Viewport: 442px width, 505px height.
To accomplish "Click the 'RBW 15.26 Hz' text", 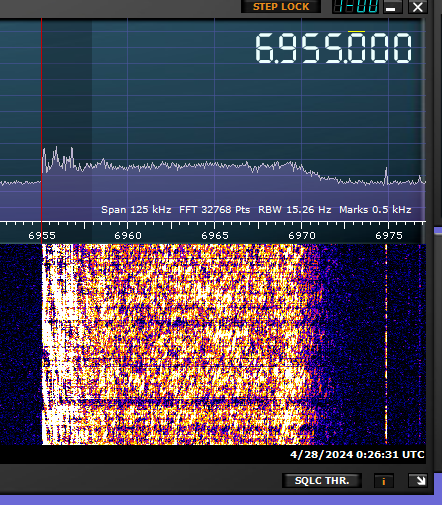I will [x=295, y=210].
